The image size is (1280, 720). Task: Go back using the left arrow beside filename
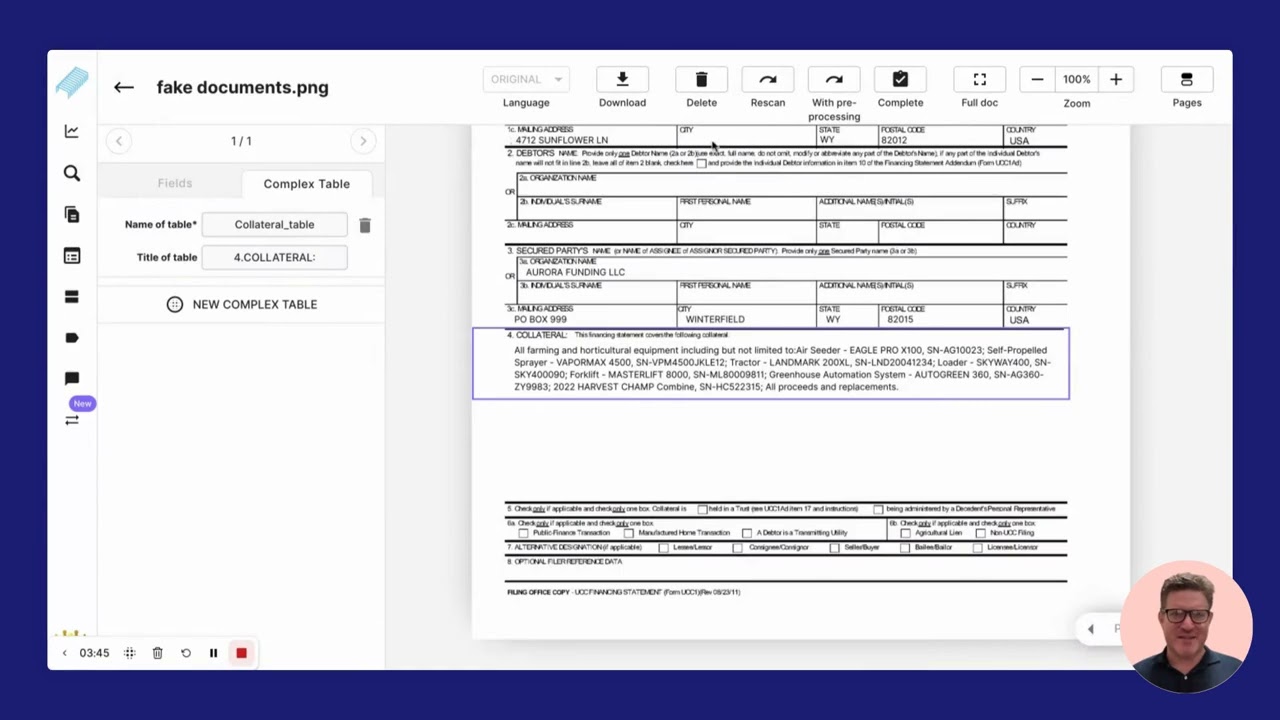coord(123,87)
